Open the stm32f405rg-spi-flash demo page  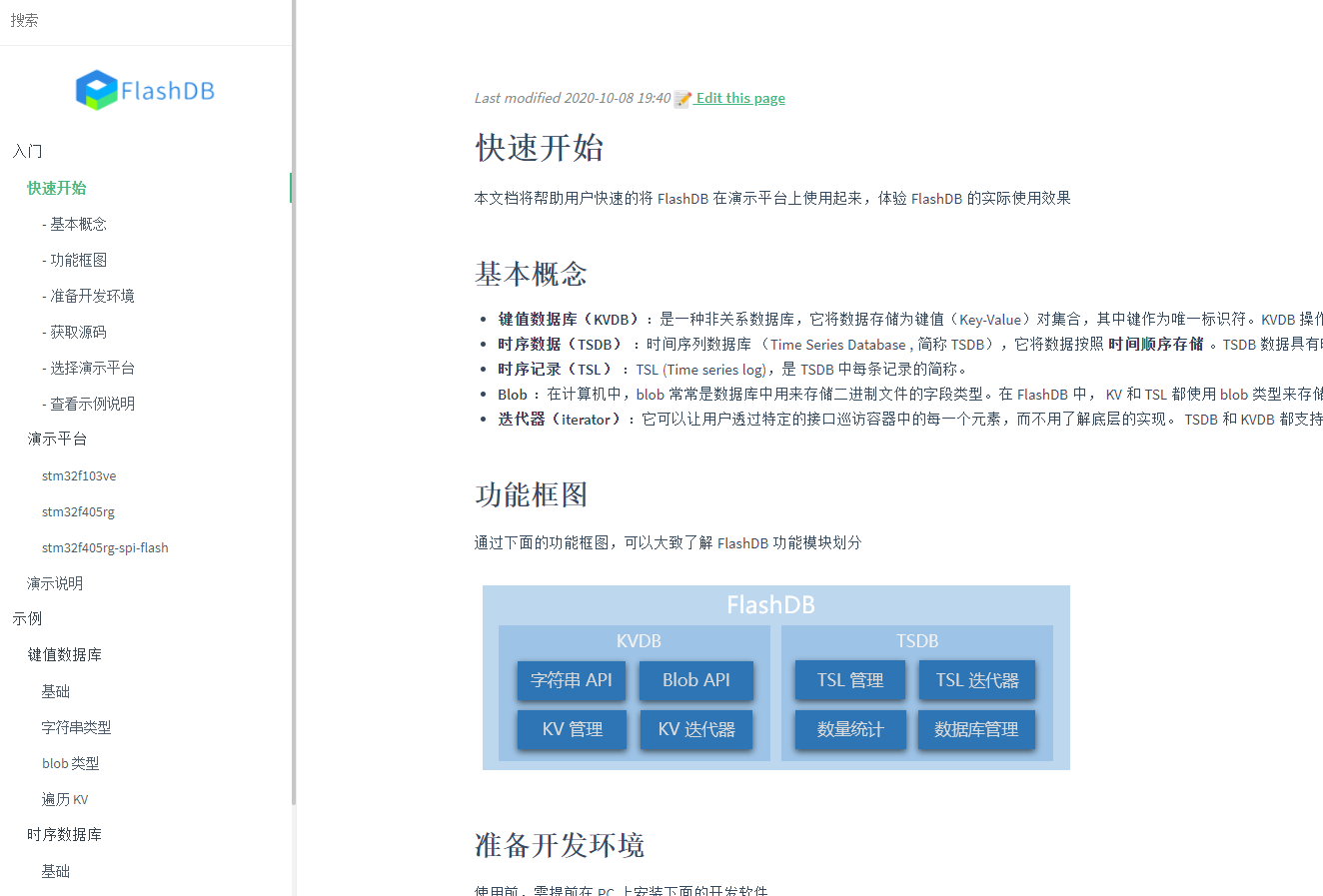click(x=105, y=547)
